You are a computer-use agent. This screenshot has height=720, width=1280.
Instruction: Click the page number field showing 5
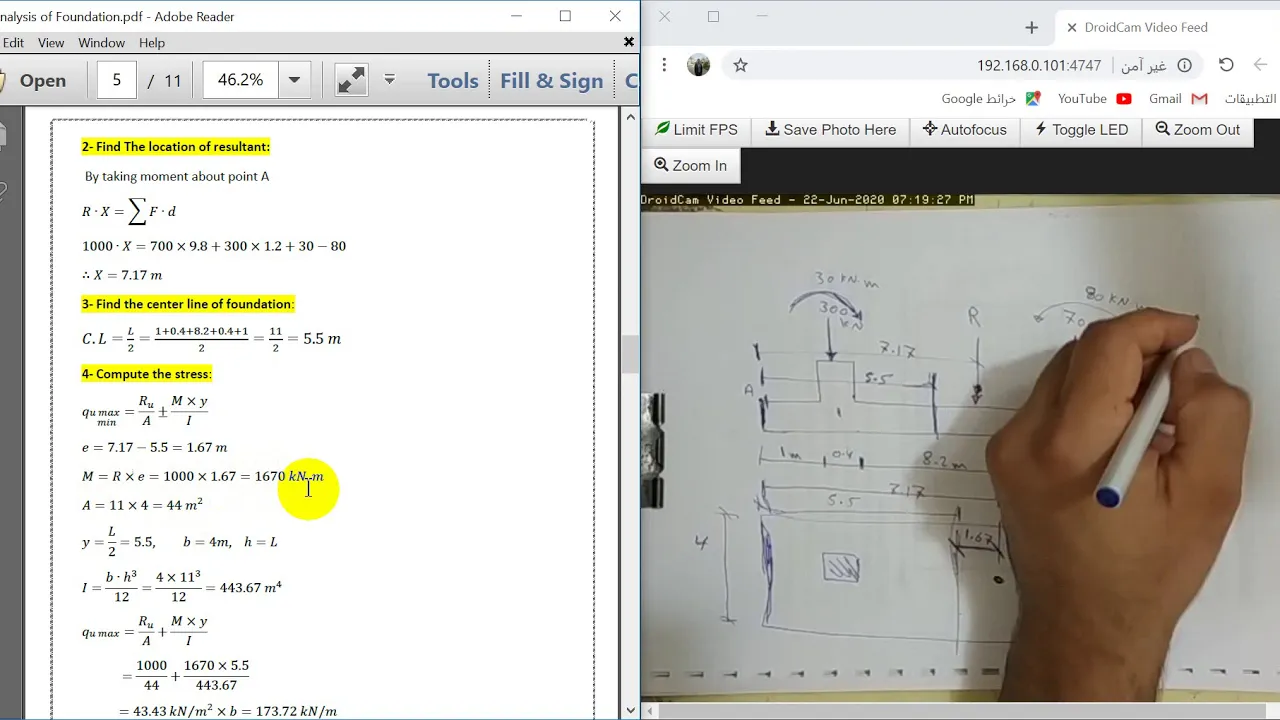pyautogui.click(x=117, y=80)
